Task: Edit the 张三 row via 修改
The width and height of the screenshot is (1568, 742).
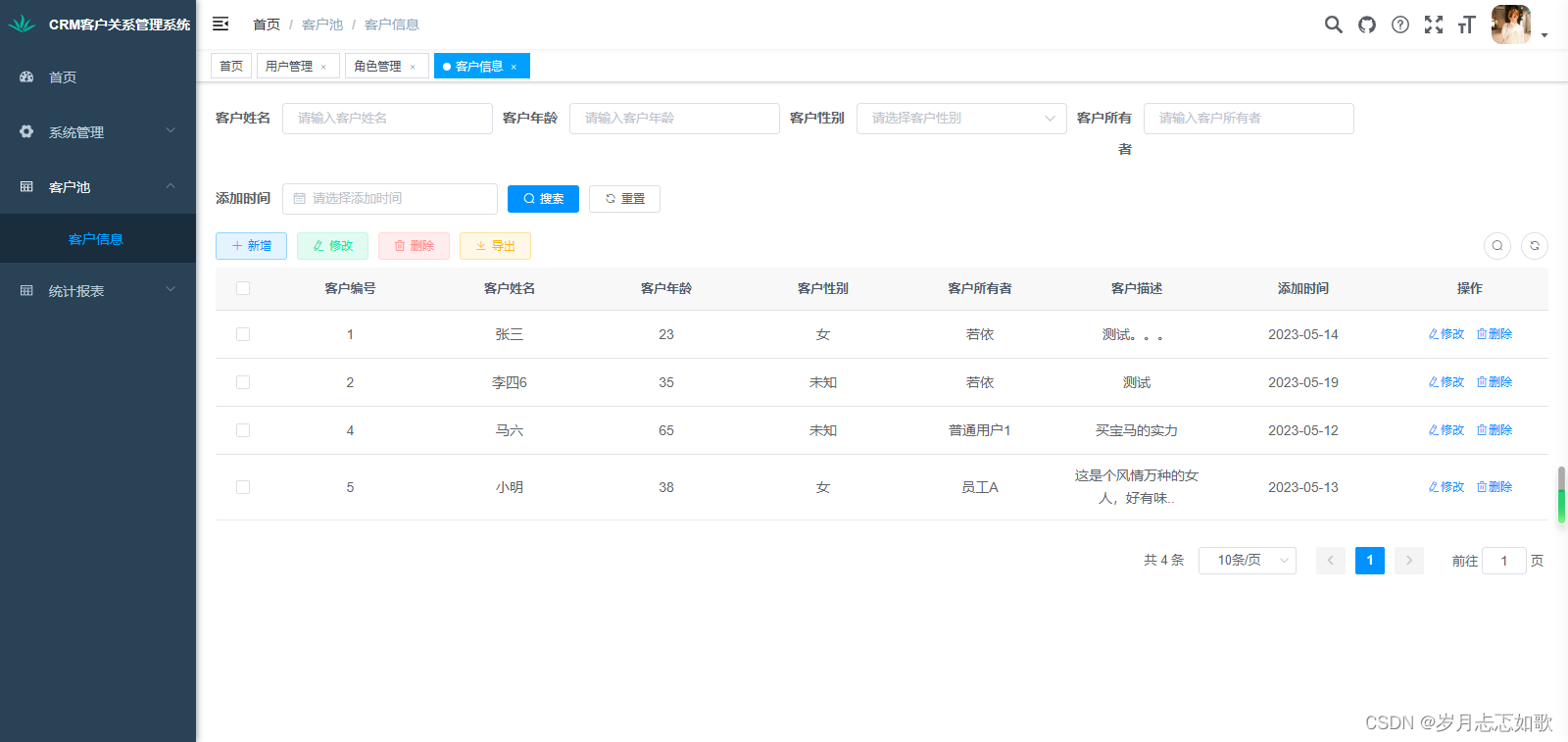Action: 1446,333
